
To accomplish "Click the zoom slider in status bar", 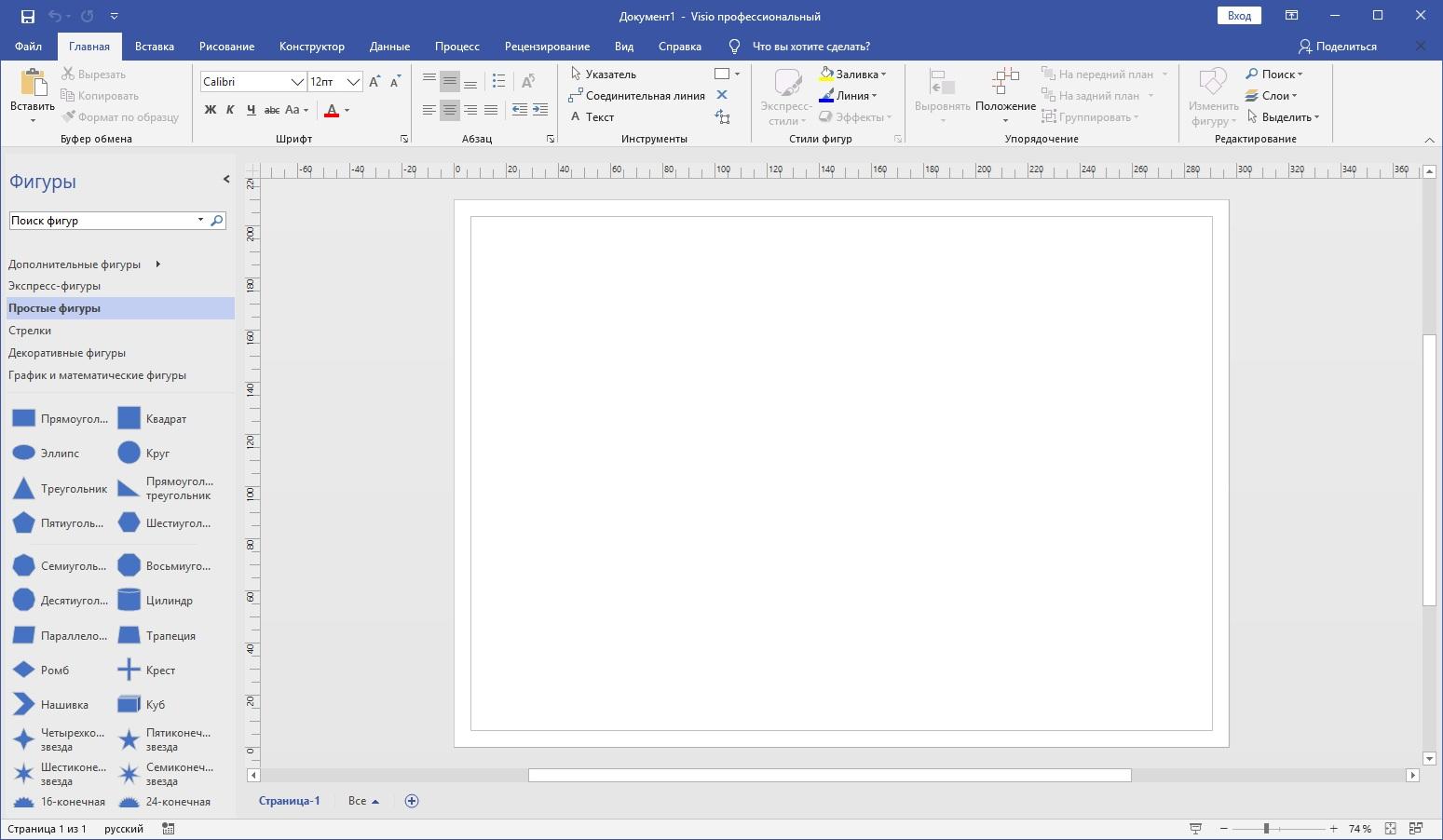I will (x=1266, y=828).
